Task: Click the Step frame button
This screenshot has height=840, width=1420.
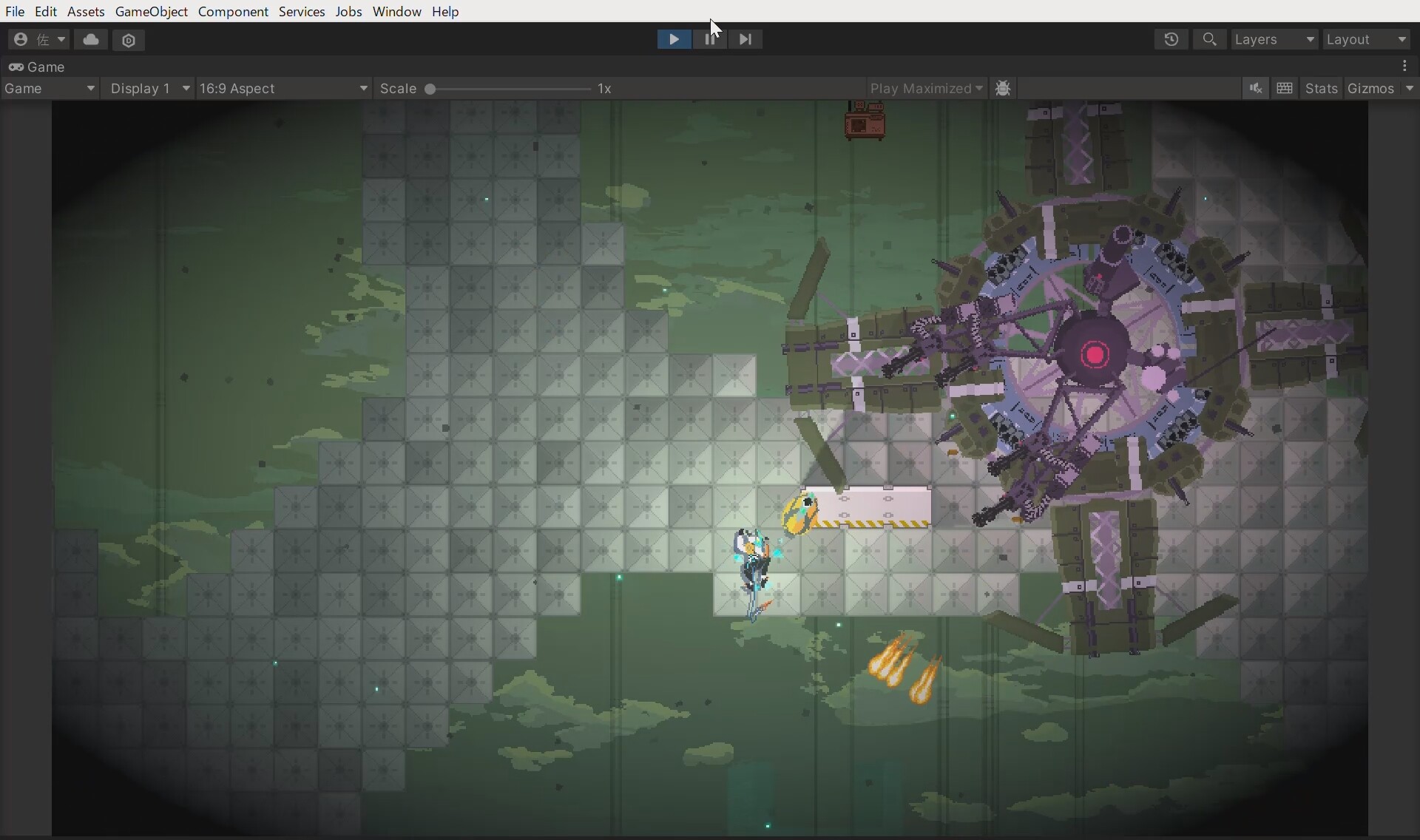Action: (x=745, y=39)
